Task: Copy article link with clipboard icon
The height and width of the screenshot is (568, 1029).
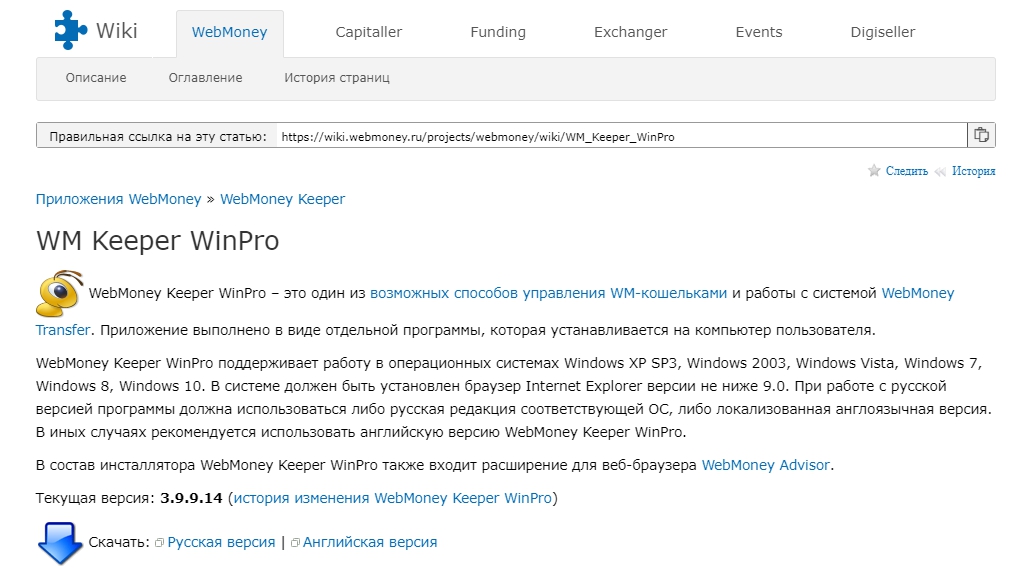Action: coord(981,135)
